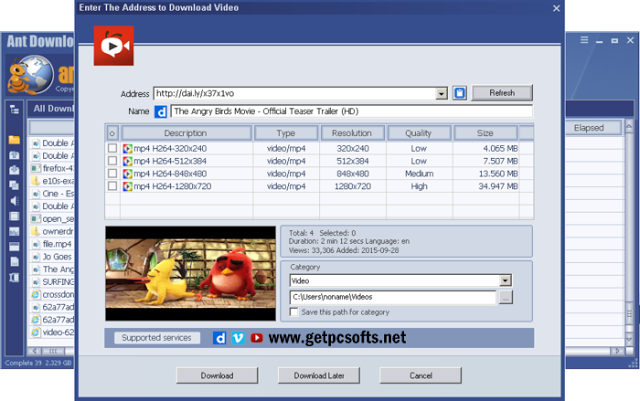Check the mp4 H264-1280x720 row checkbox
Viewport: 640px width, 401px height.
click(x=112, y=186)
